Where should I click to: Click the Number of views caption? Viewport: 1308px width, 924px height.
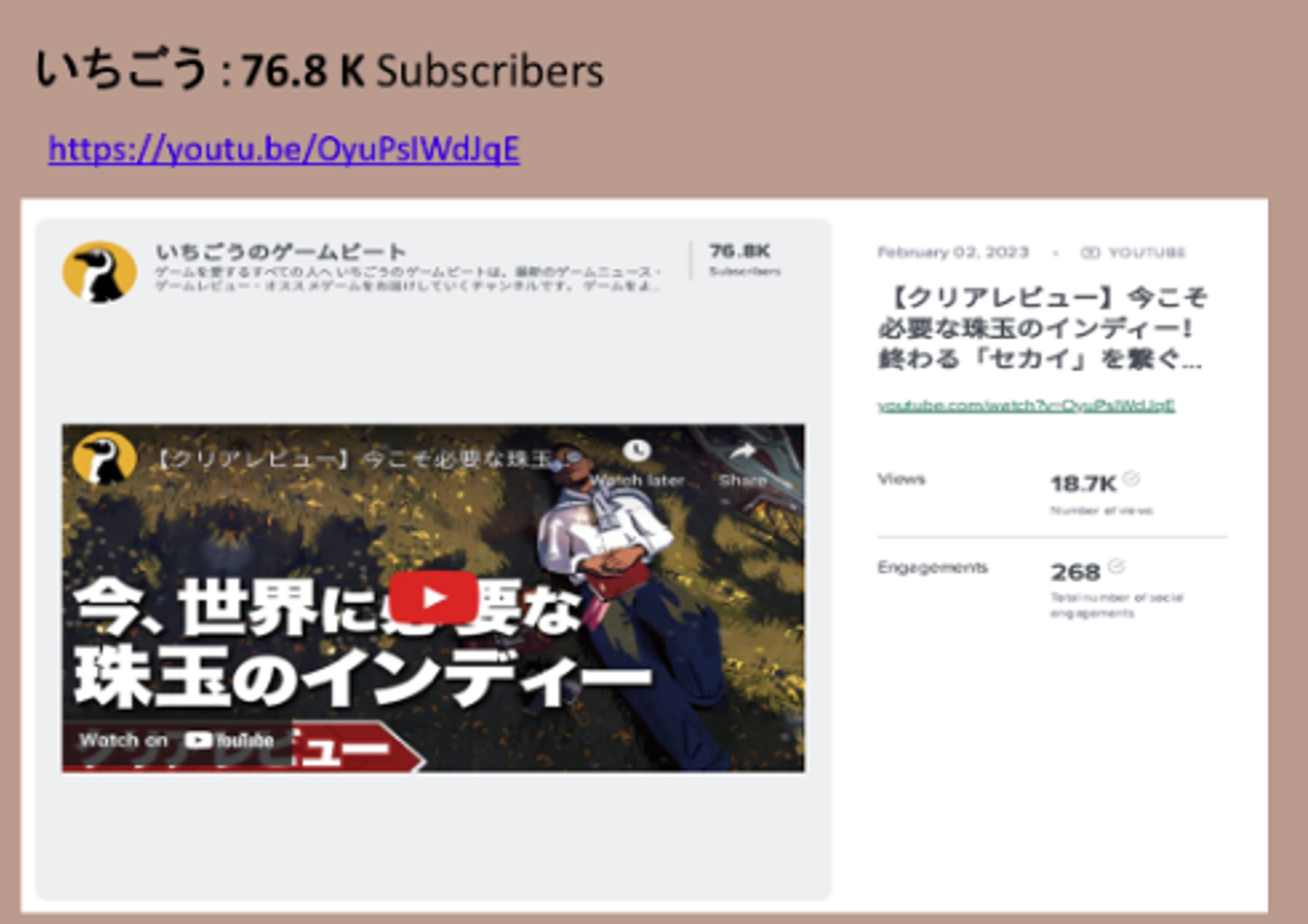point(1102,510)
